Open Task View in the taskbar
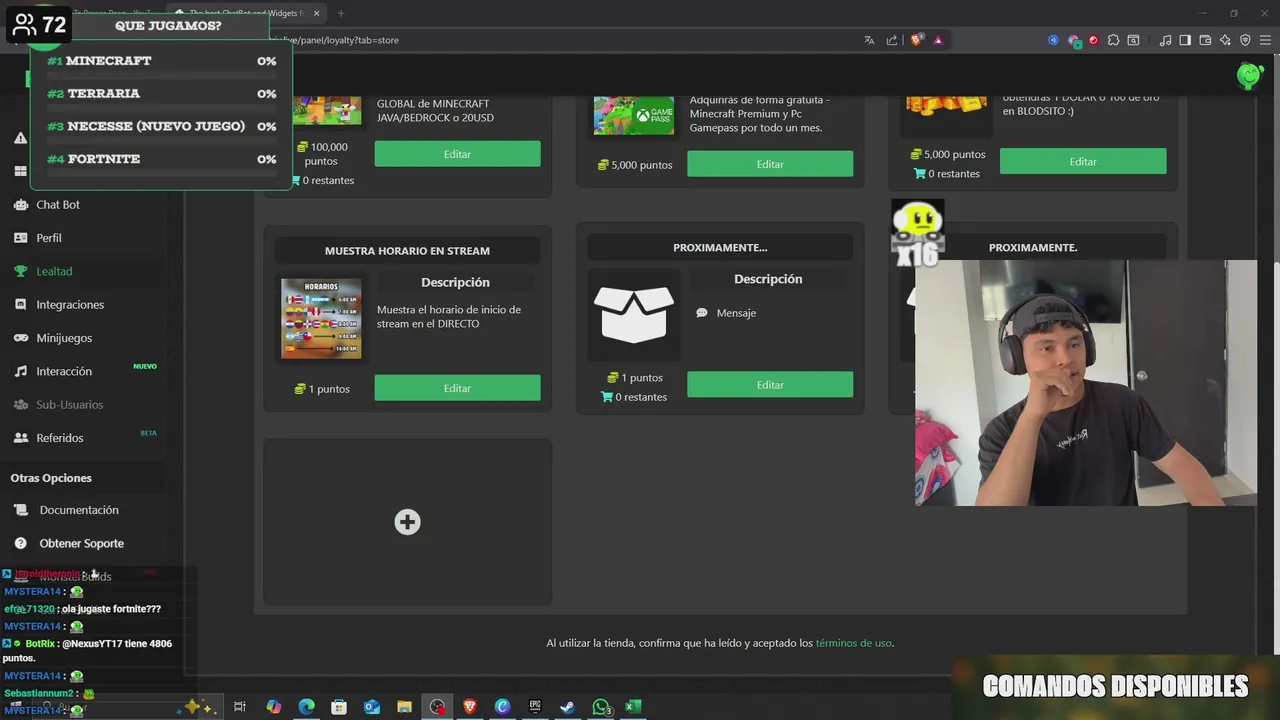 point(240,707)
